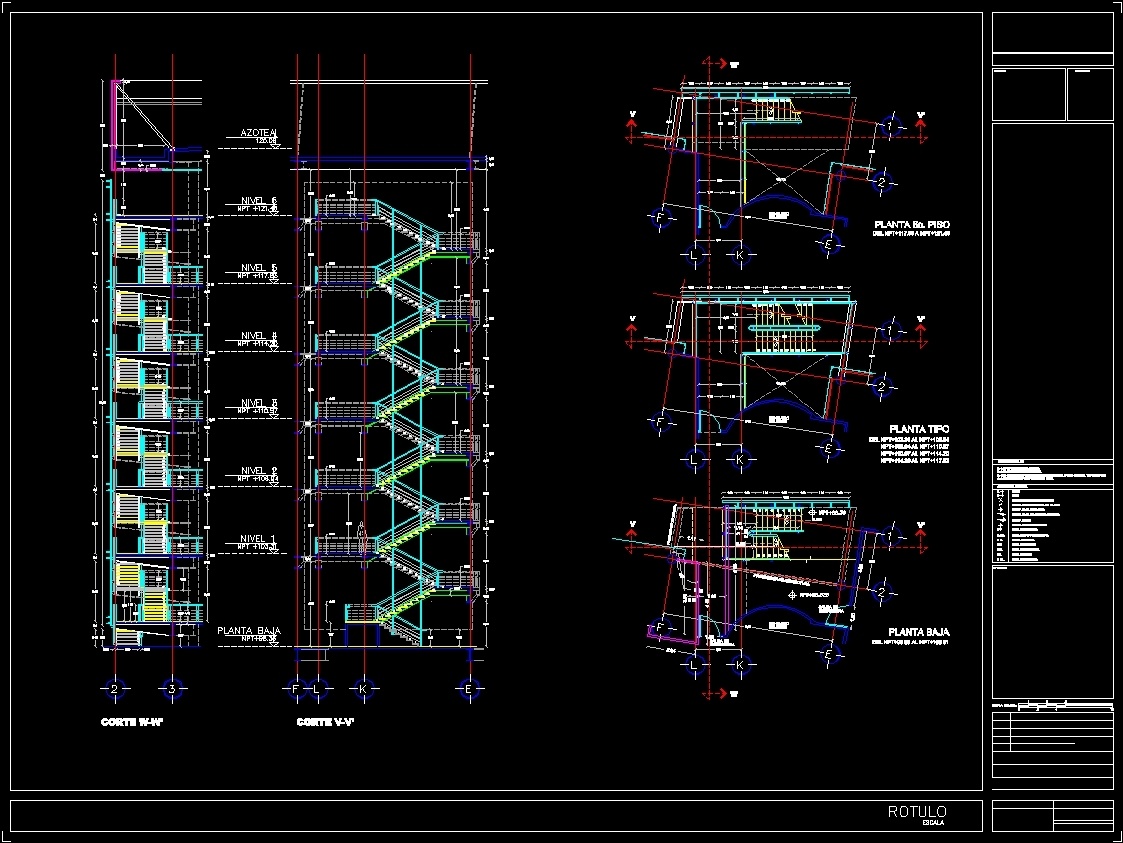Pick the NIVEL 5 level label
Viewport: 1123px width, 843px height.
259,269
